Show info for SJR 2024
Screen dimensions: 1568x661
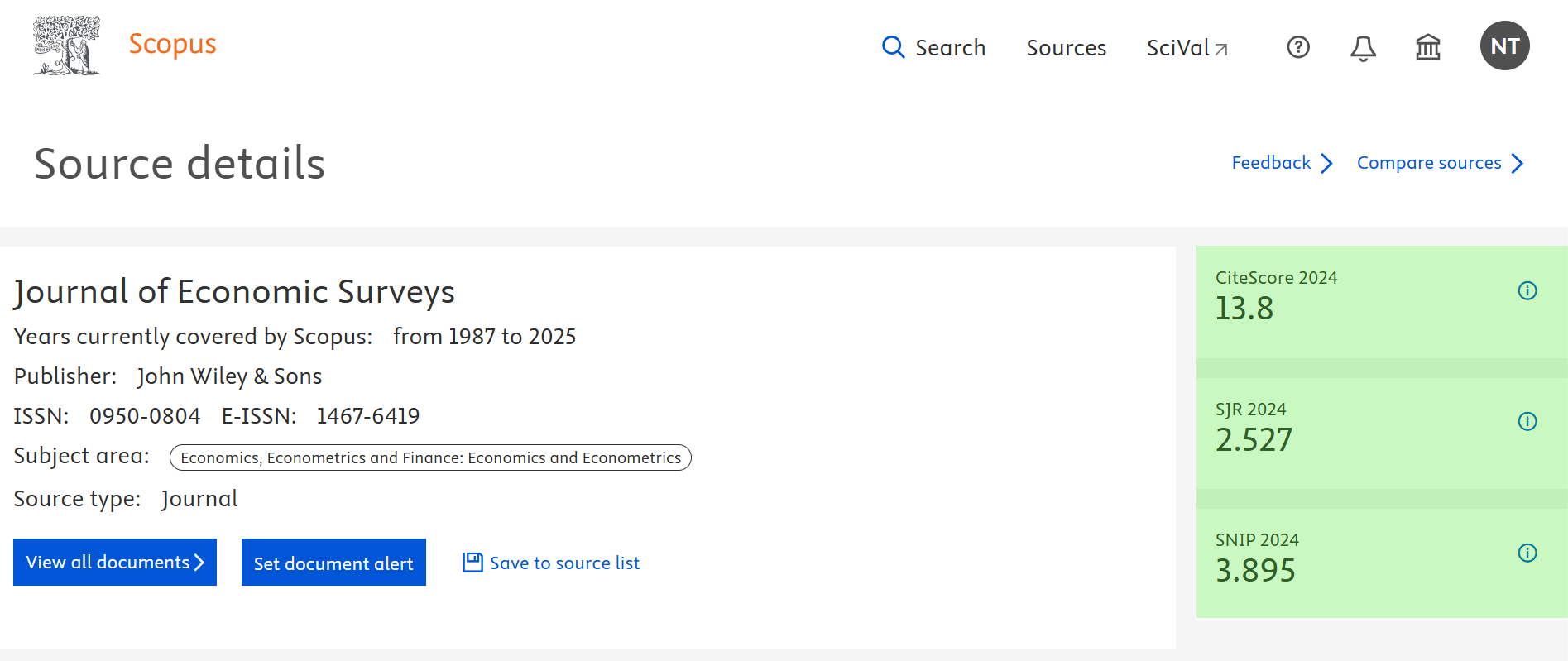point(1527,421)
